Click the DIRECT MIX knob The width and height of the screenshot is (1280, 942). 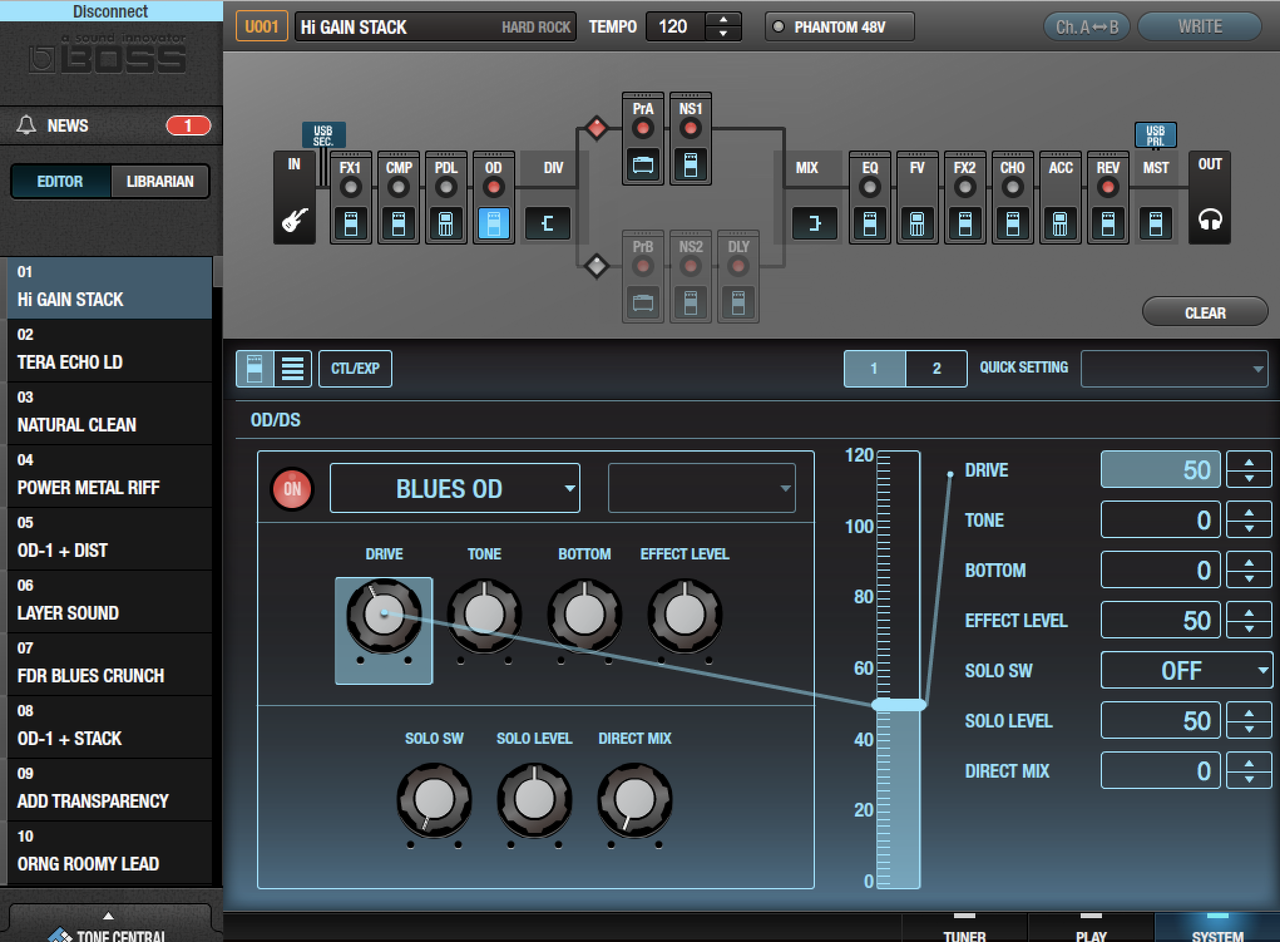coord(634,799)
